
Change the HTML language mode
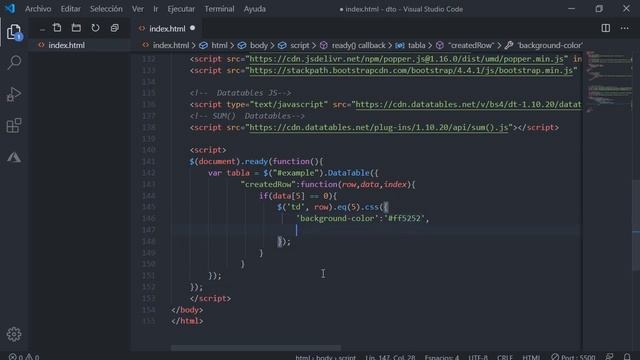point(531,357)
